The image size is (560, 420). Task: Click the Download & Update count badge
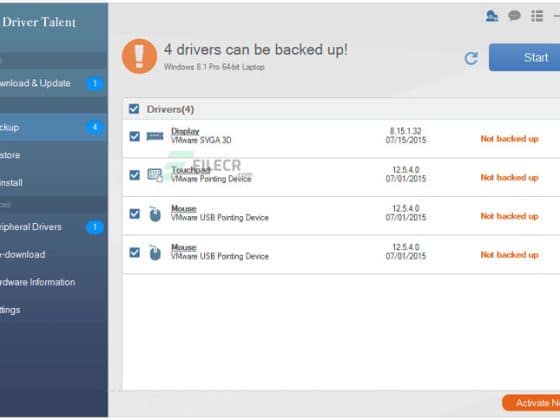pyautogui.click(x=95, y=84)
